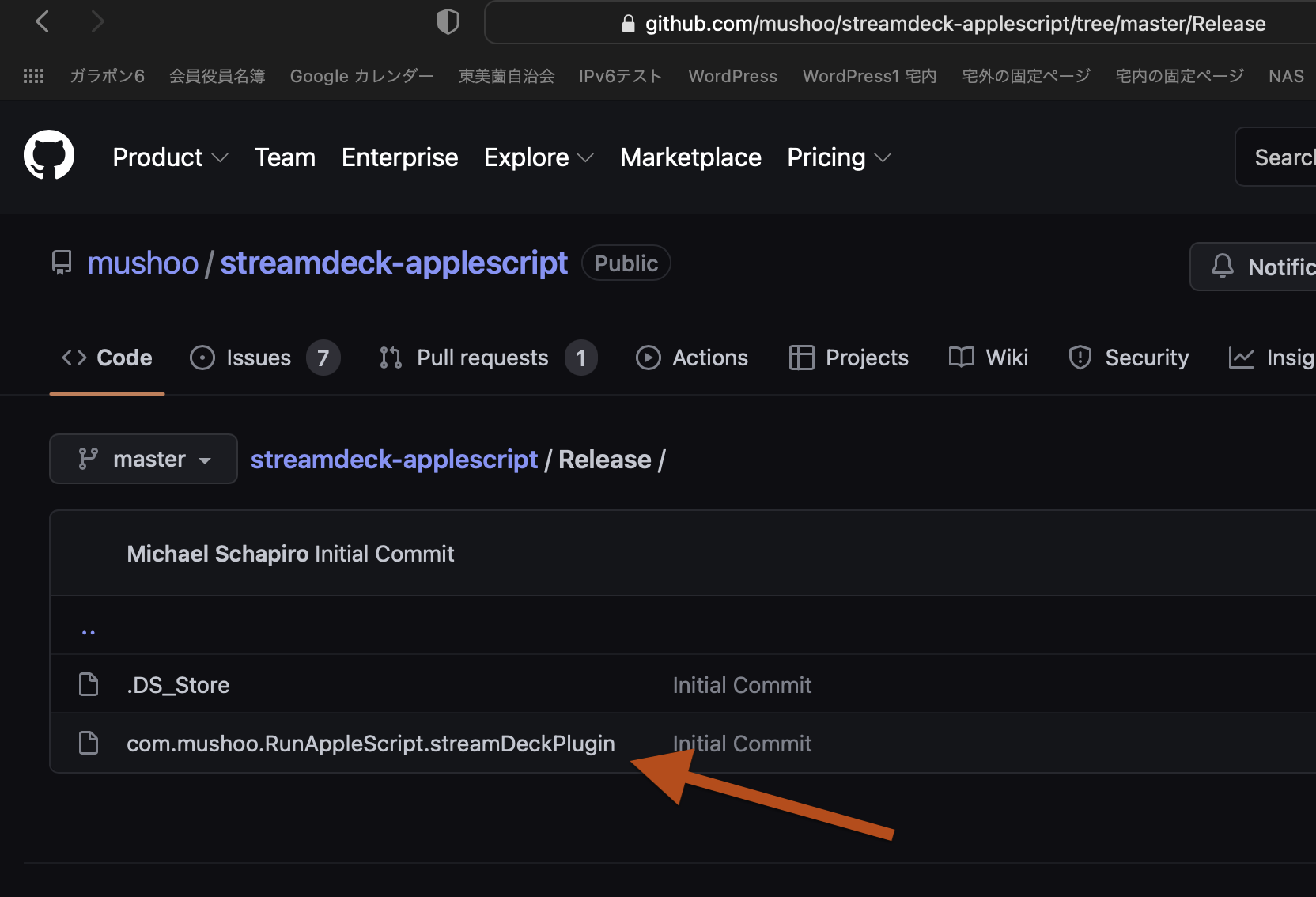Navigate to parent directory via double dots
The width and height of the screenshot is (1316, 897).
89,630
